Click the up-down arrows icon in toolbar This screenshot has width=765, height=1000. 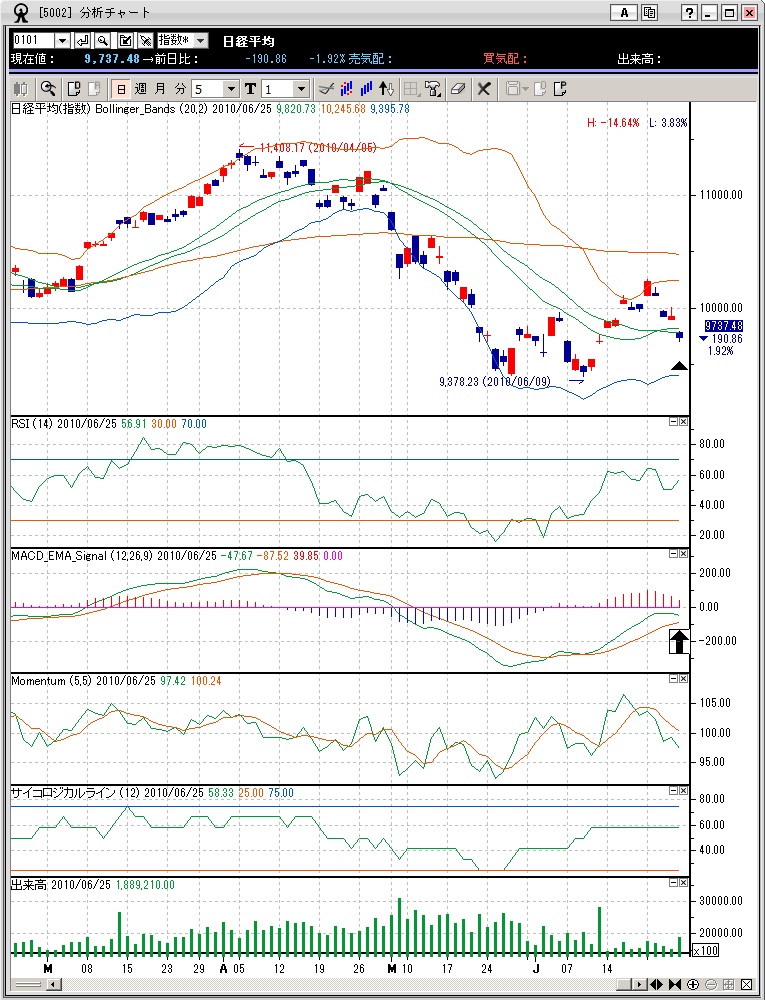pos(388,88)
